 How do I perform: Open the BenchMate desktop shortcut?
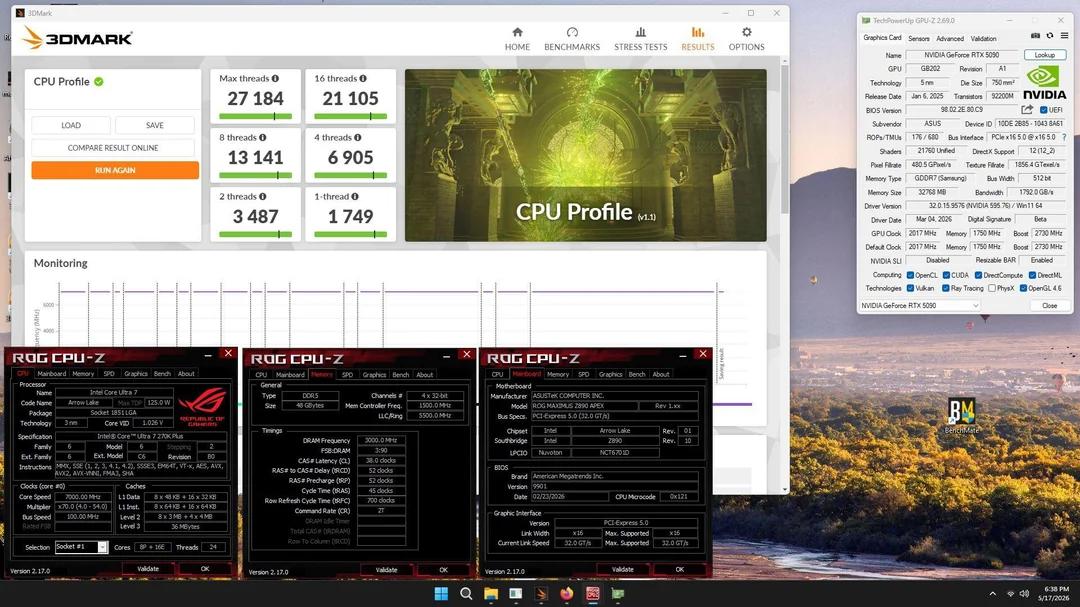click(962, 415)
